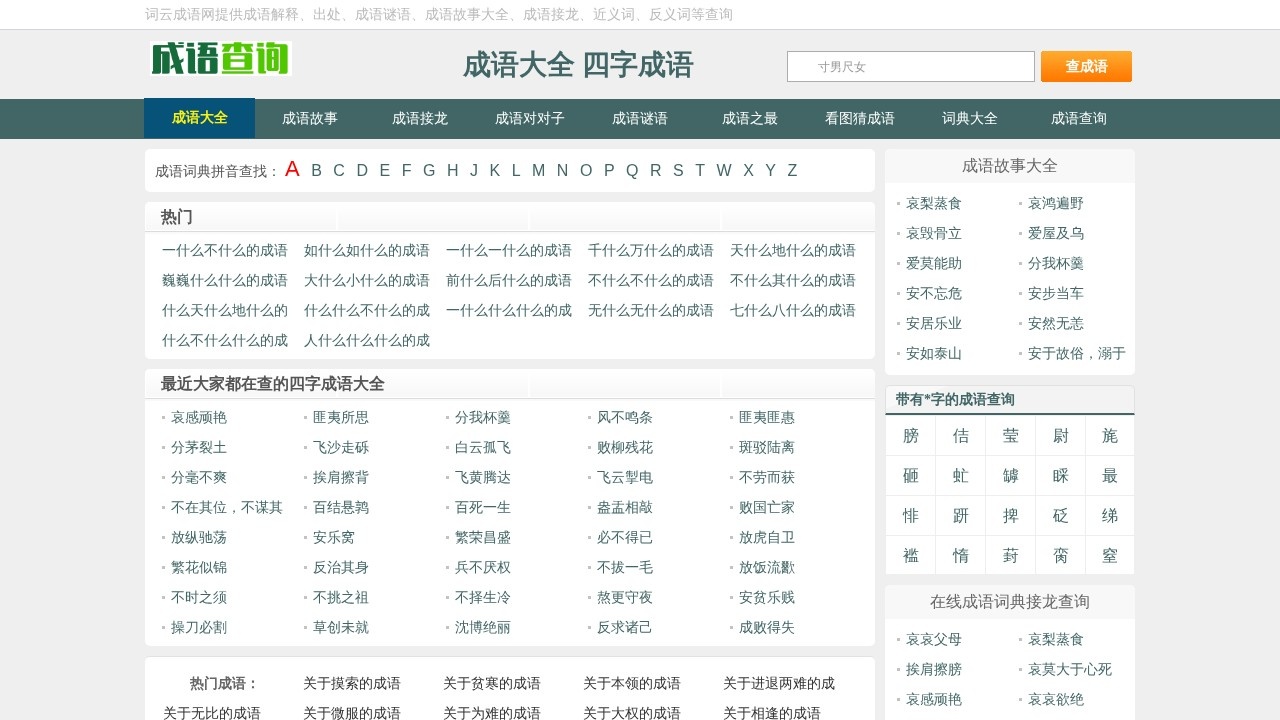Select pinyin letter B in the index
Image resolution: width=1280 pixels, height=720 pixels.
click(316, 171)
